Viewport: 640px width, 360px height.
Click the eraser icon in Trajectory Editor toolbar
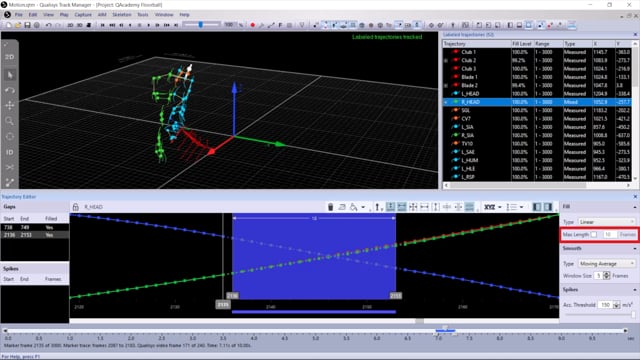[342, 207]
